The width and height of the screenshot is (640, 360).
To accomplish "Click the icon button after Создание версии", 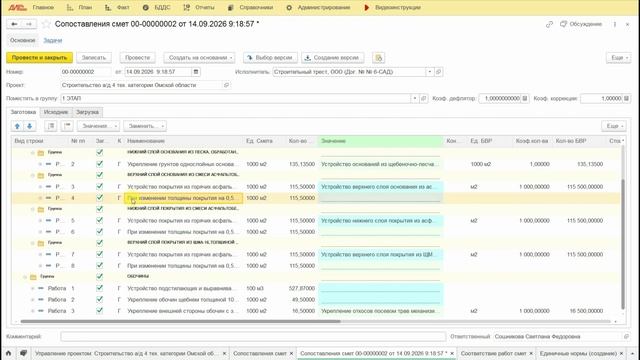I will (x=378, y=58).
